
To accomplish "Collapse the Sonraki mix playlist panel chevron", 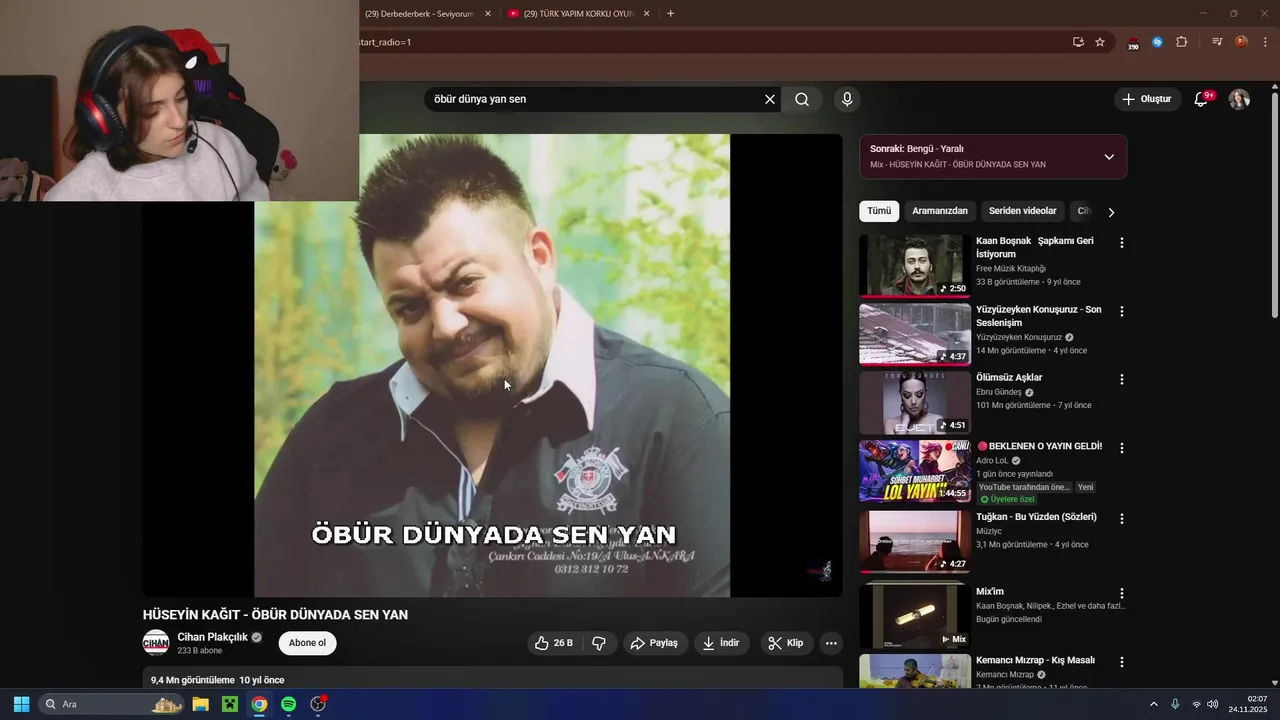I will 1109,157.
